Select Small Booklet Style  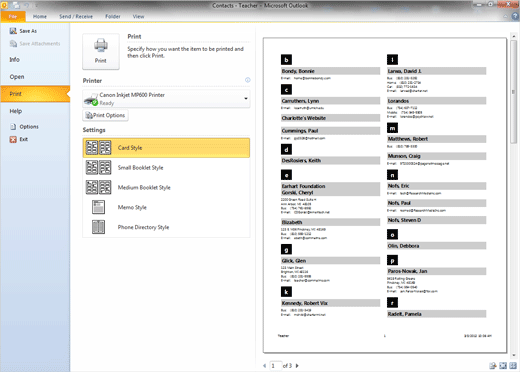(166, 168)
